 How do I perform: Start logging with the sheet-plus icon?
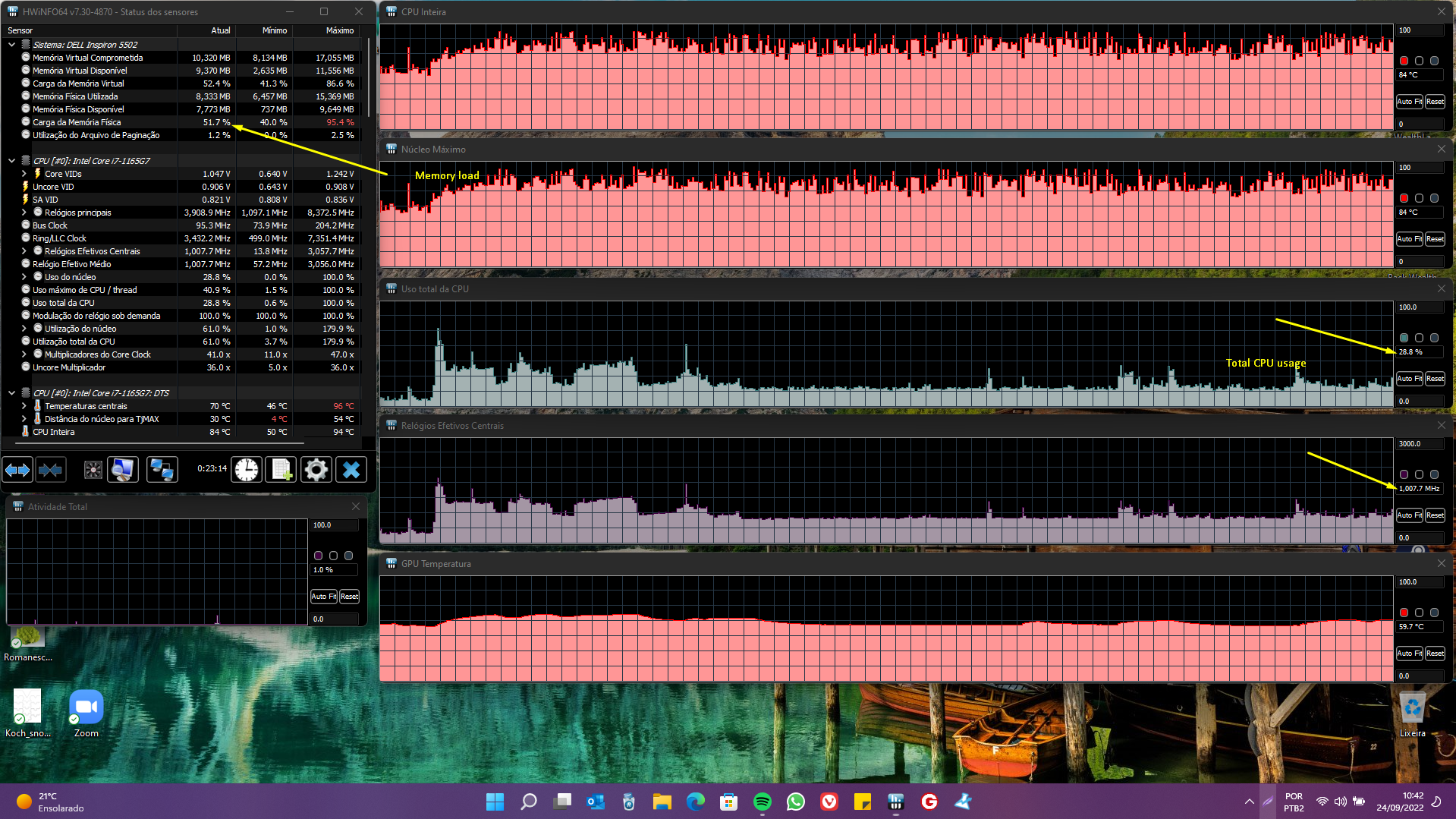281,470
